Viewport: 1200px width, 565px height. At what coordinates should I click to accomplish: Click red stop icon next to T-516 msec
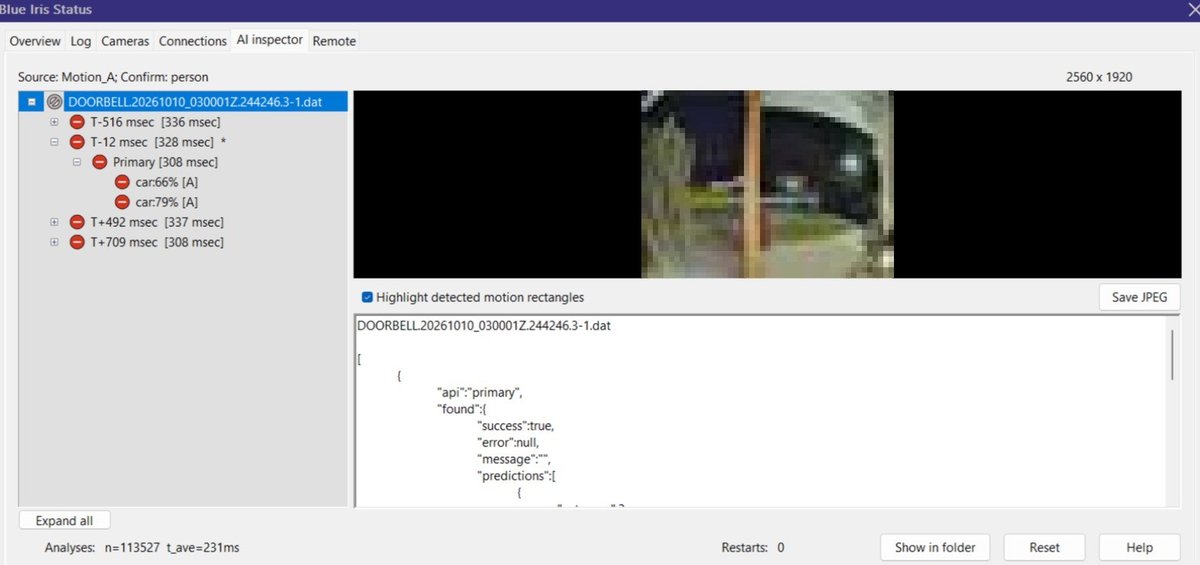click(x=77, y=122)
